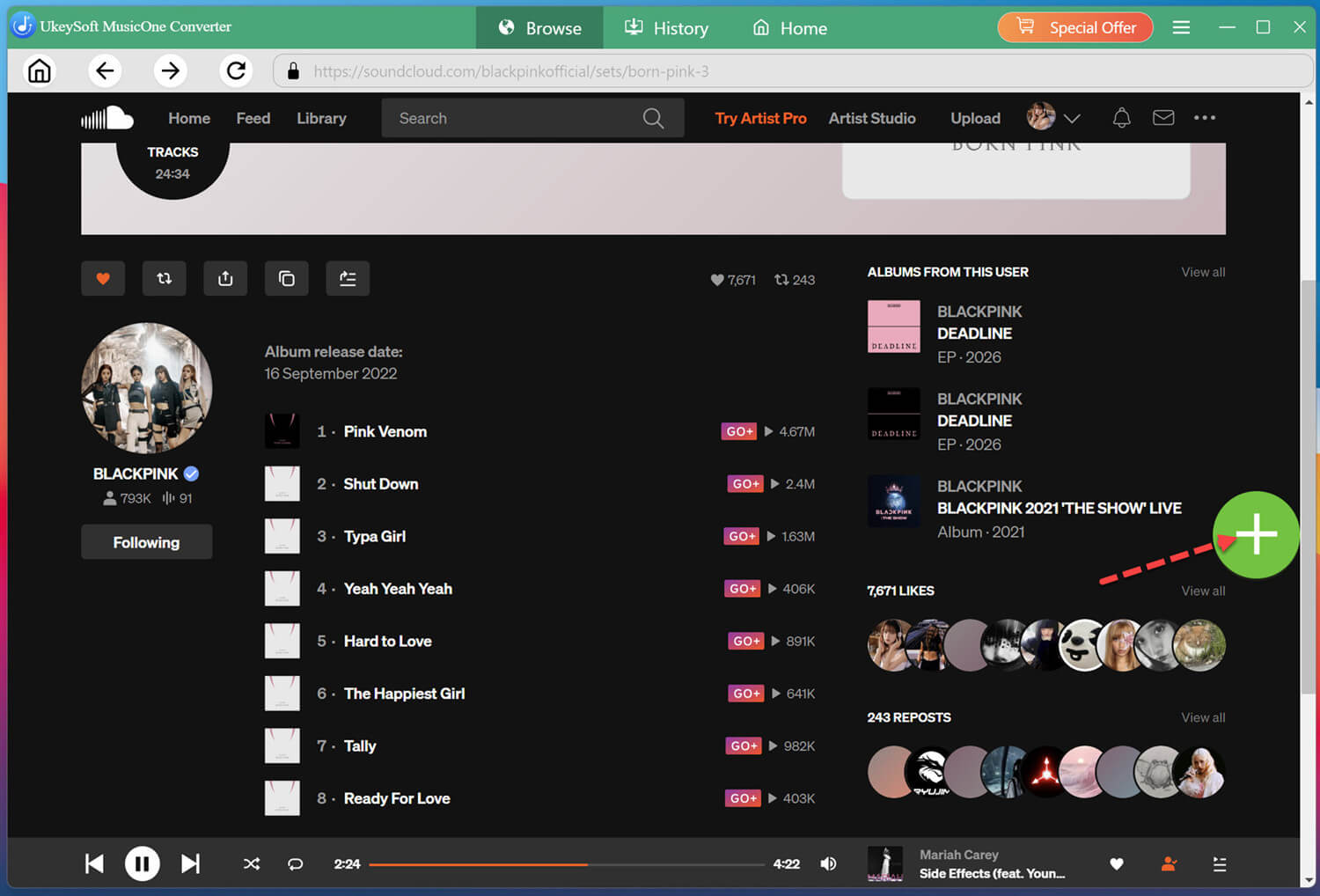Open messages envelope icon
The height and width of the screenshot is (896, 1320).
[1163, 118]
